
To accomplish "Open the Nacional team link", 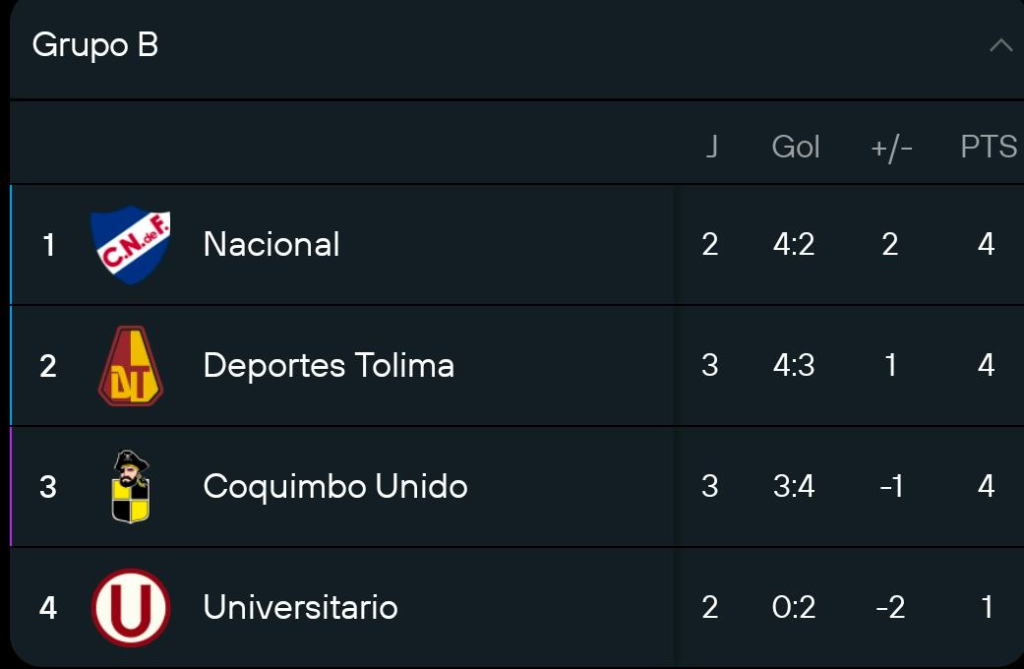I will tap(271, 245).
